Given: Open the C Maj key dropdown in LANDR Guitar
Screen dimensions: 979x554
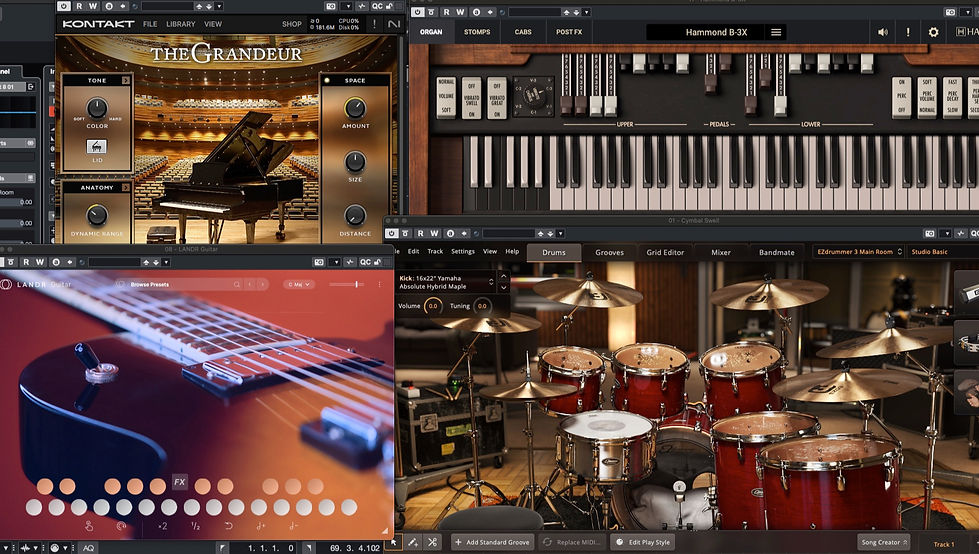Looking at the screenshot, I should tap(299, 284).
